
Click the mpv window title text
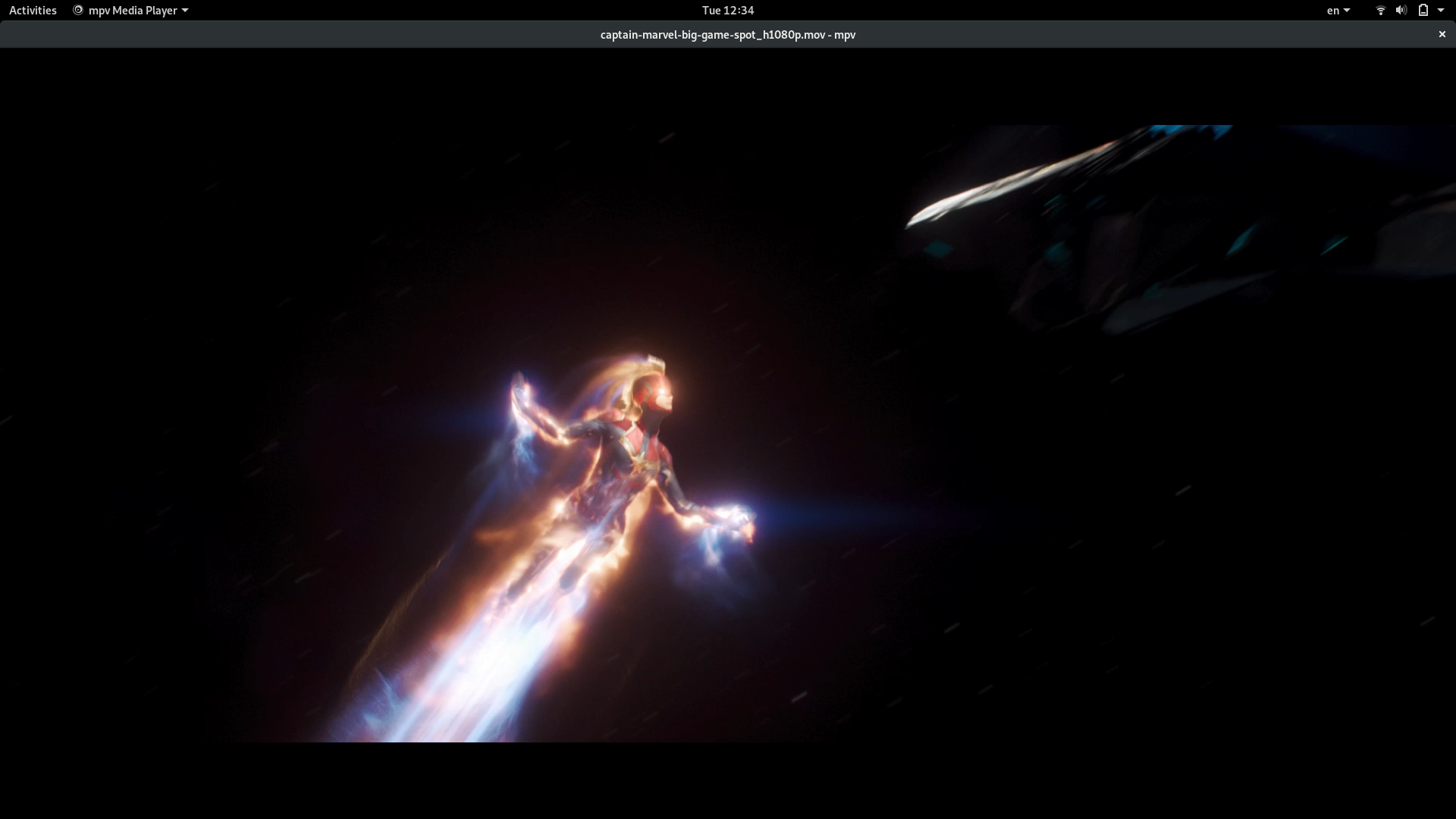click(727, 34)
